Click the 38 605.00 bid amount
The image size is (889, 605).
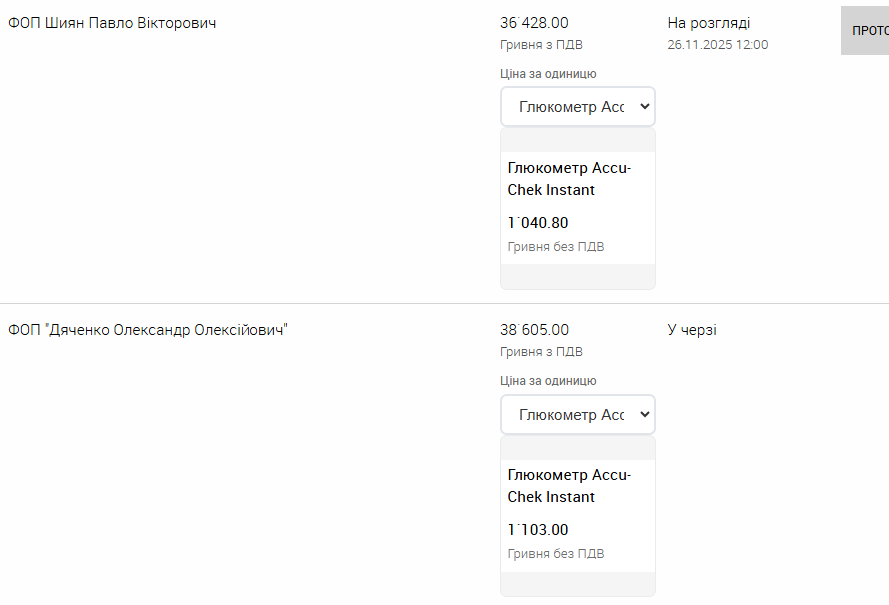pos(534,330)
